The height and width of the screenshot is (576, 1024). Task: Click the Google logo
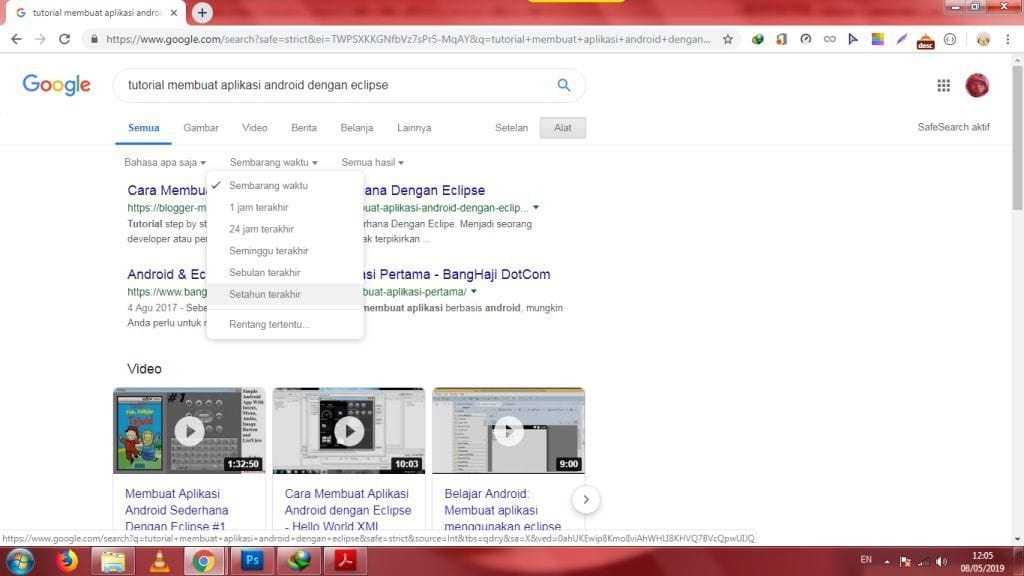(x=56, y=85)
